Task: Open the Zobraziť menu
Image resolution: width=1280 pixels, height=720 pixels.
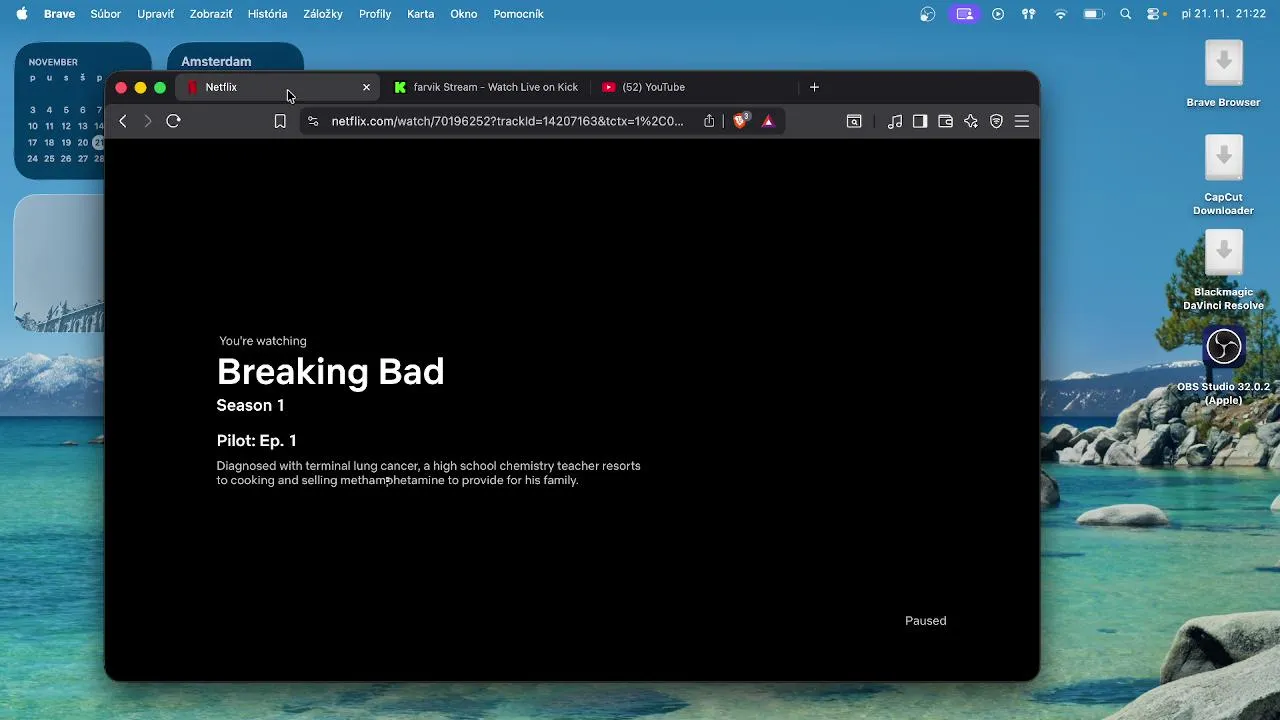Action: (x=211, y=14)
